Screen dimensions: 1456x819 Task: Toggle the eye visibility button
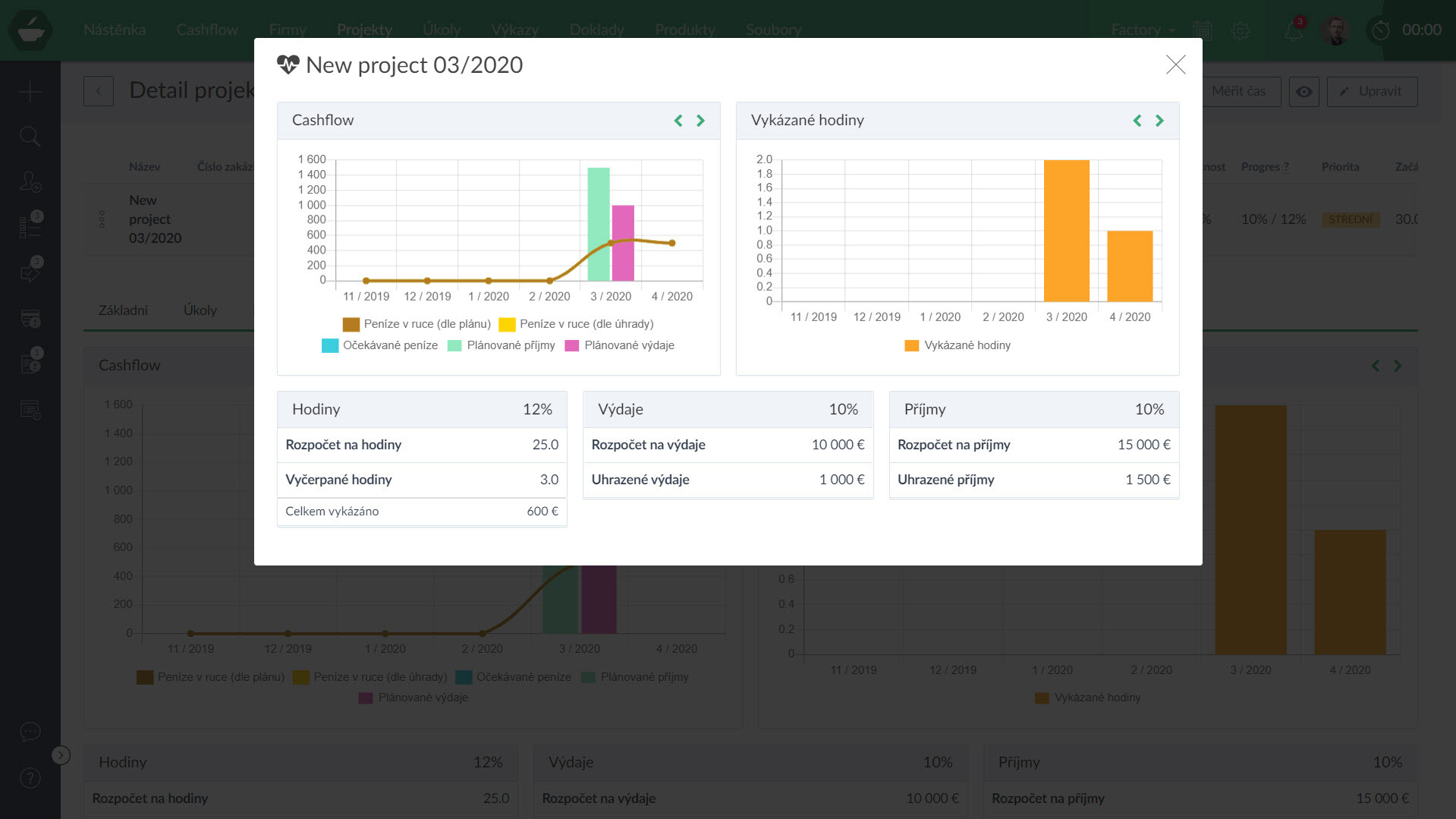click(x=1303, y=92)
